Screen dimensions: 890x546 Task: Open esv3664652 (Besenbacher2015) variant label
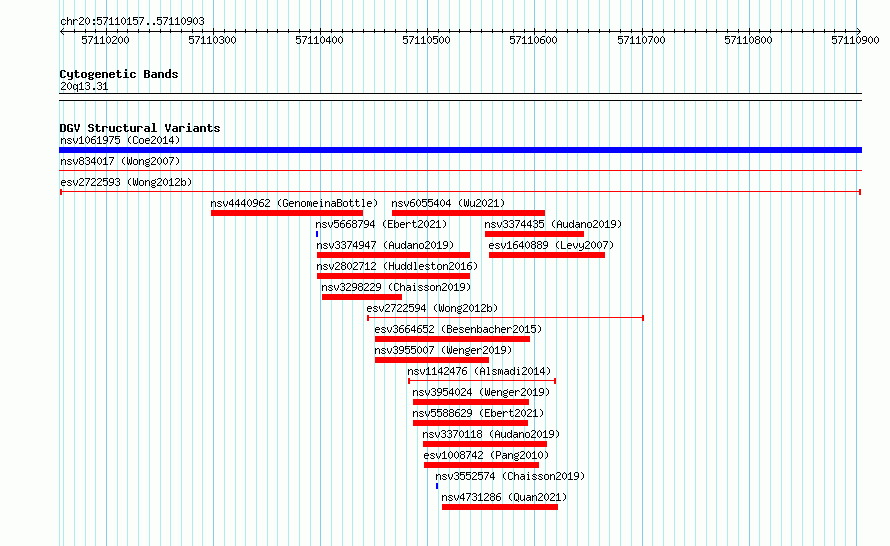pyautogui.click(x=458, y=329)
